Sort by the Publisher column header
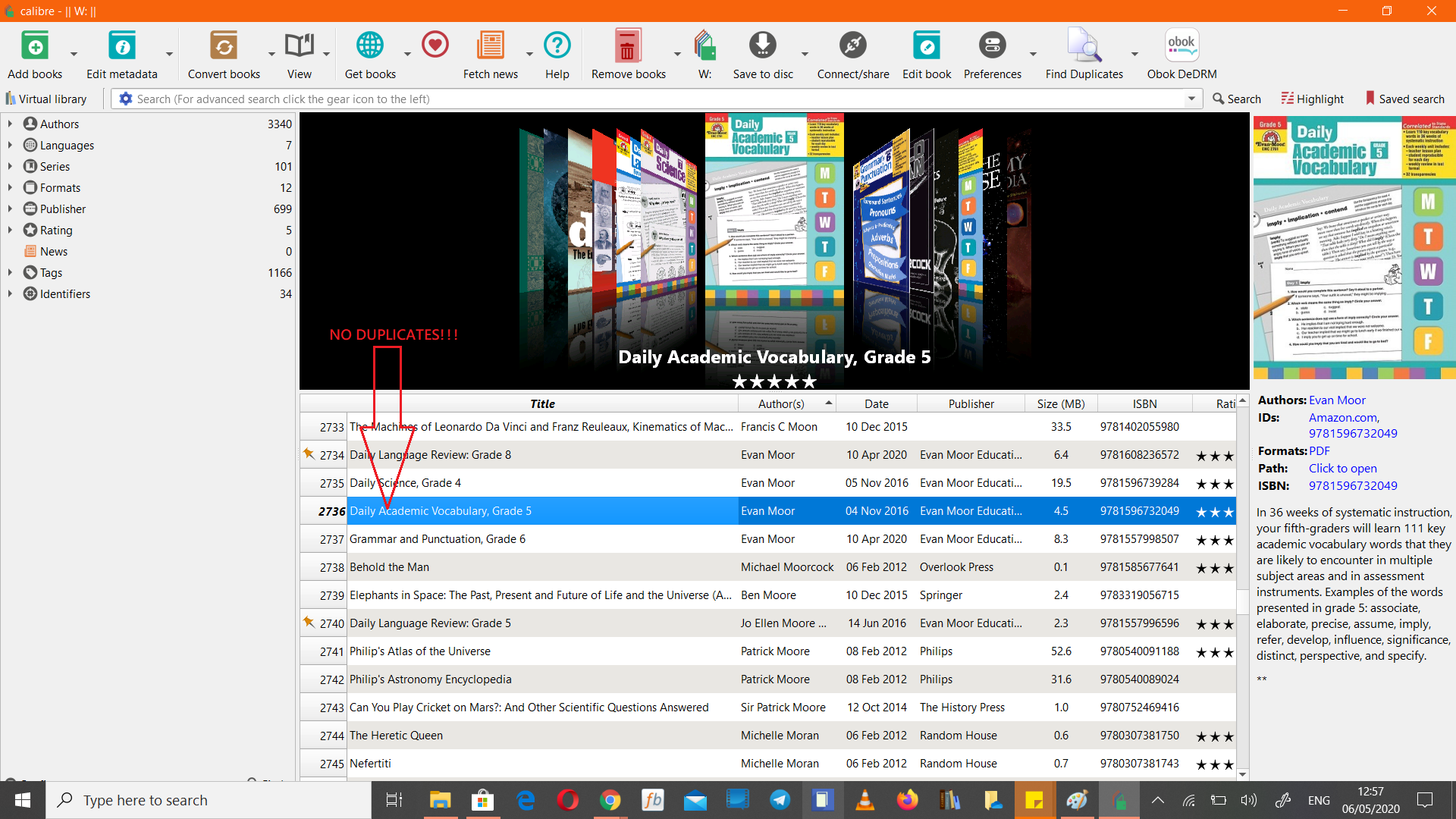The image size is (1456, 819). click(x=971, y=403)
